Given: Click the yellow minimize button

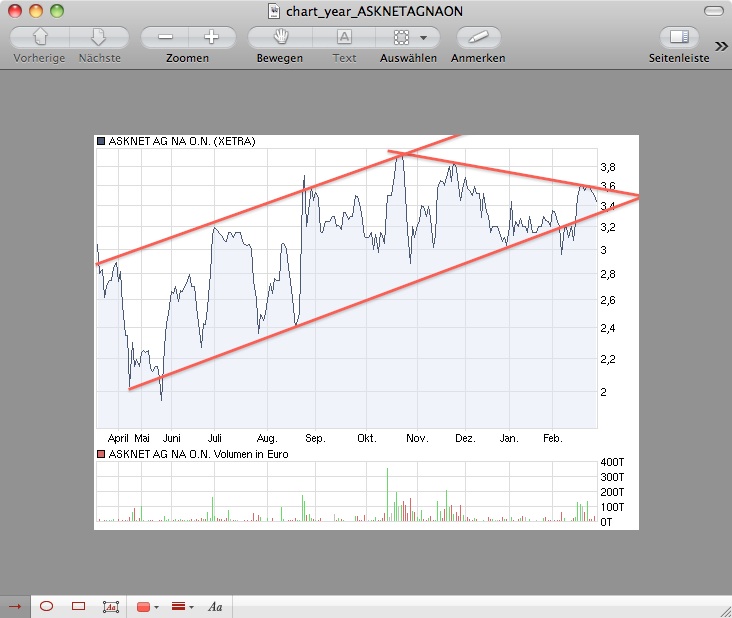Looking at the screenshot, I should [x=36, y=11].
